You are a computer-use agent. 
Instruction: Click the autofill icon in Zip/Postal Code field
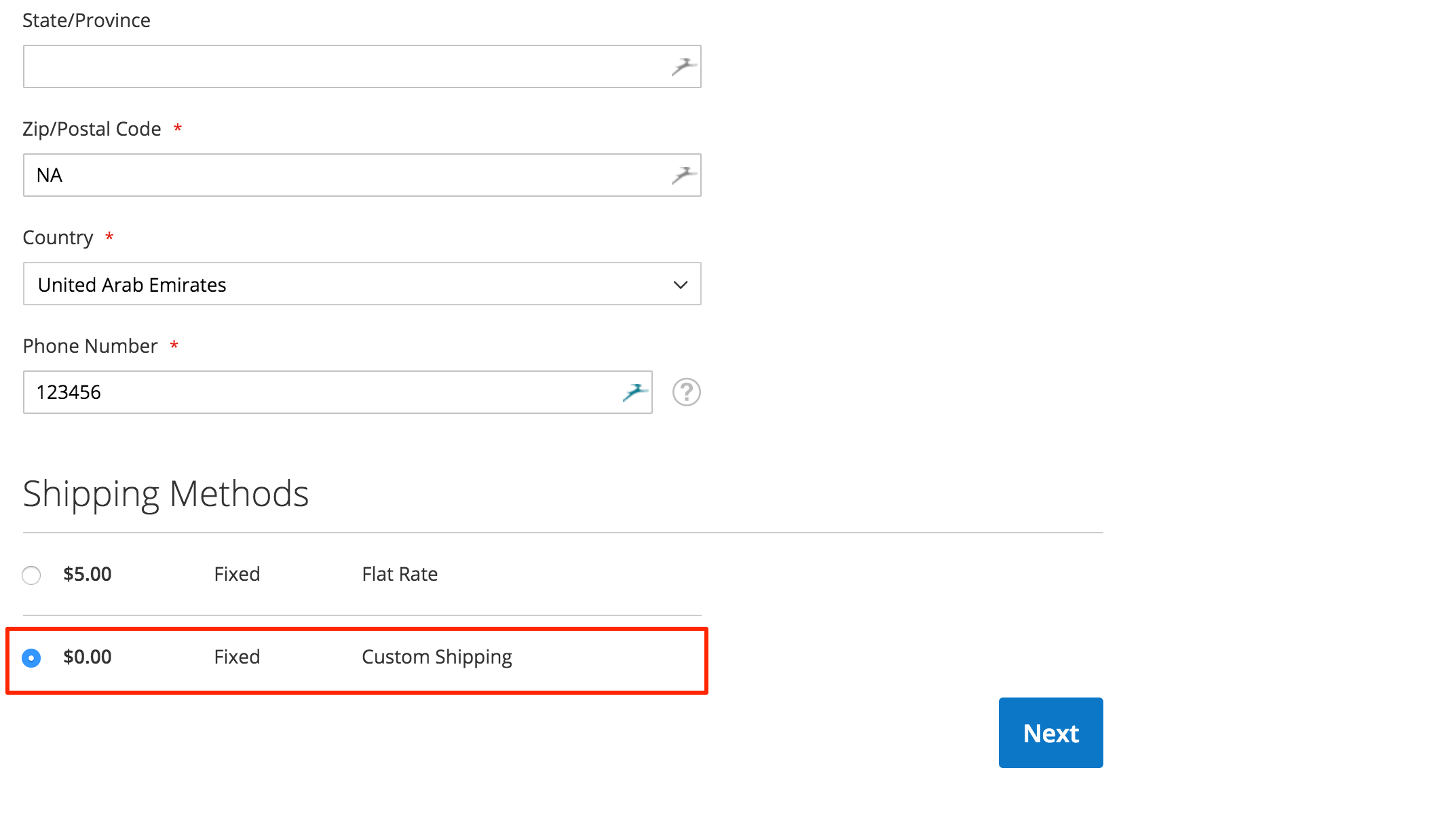pyautogui.click(x=683, y=175)
